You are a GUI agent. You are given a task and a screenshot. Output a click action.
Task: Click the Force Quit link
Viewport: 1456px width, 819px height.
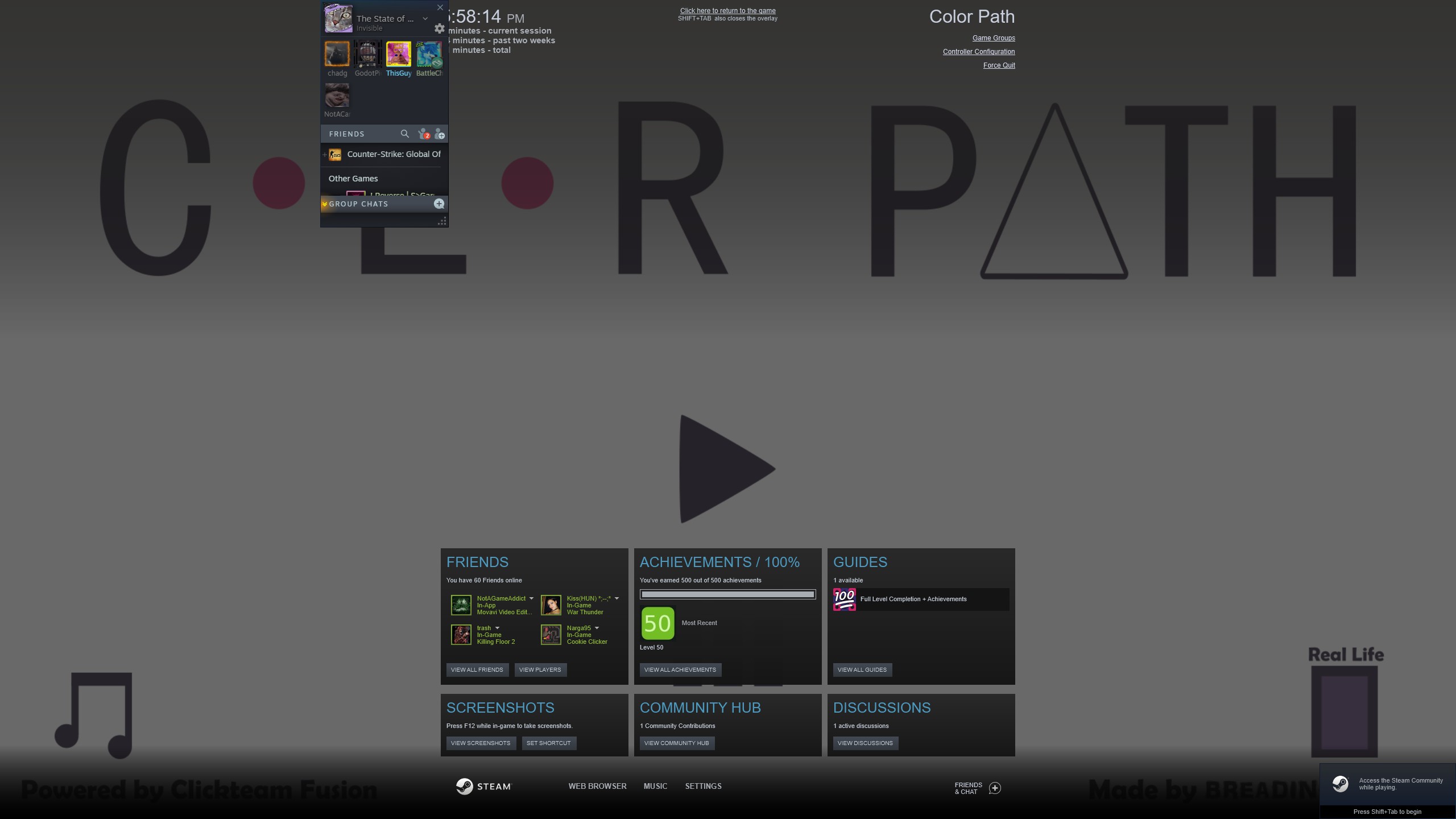(x=999, y=65)
